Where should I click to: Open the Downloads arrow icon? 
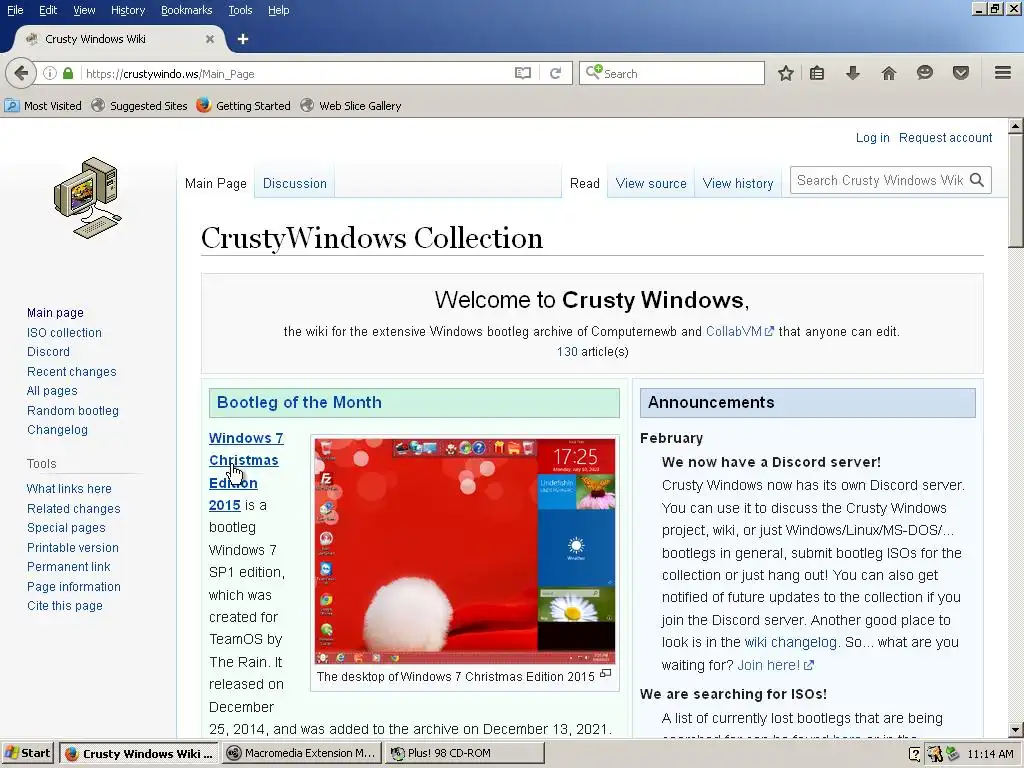[x=852, y=73]
